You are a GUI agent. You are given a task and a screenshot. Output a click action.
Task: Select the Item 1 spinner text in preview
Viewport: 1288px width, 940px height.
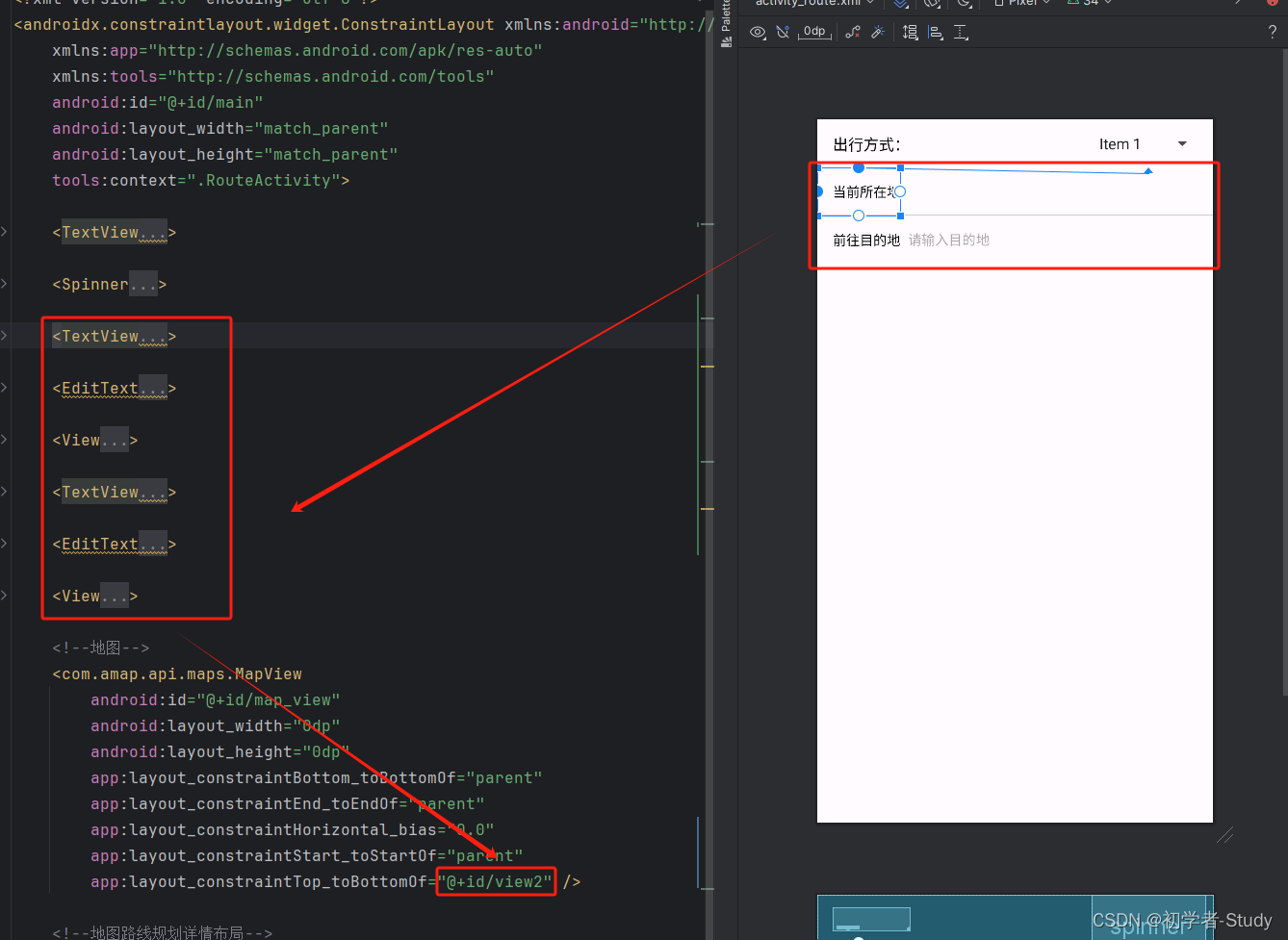(x=1120, y=144)
